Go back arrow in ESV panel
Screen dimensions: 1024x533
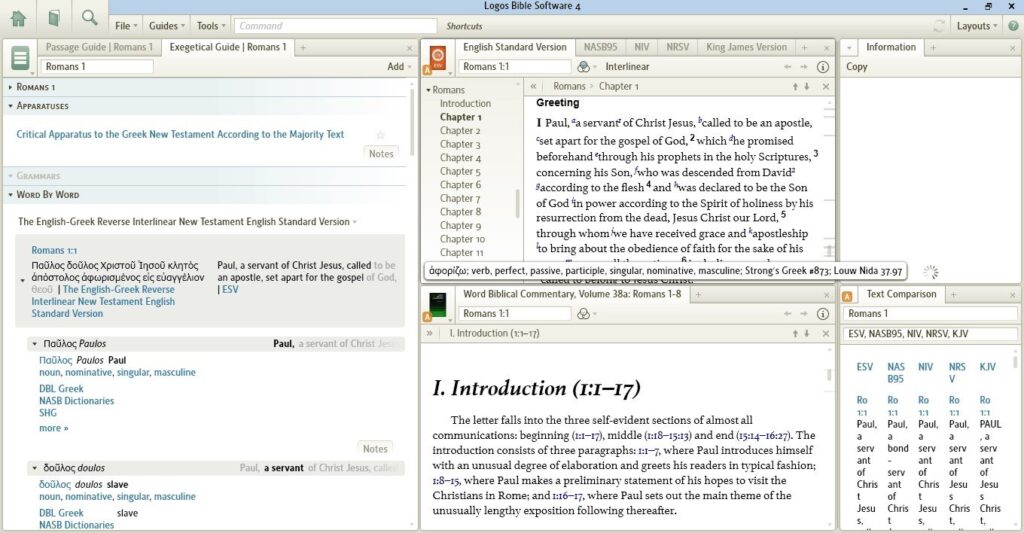click(788, 67)
